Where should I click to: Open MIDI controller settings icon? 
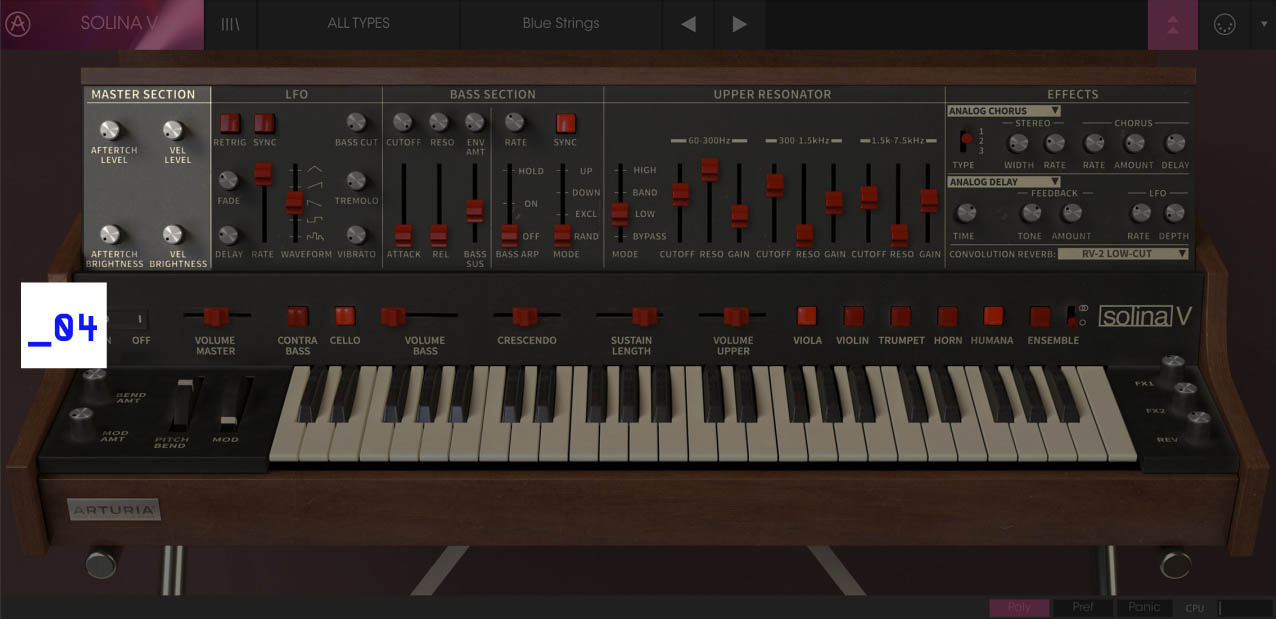[x=1224, y=25]
